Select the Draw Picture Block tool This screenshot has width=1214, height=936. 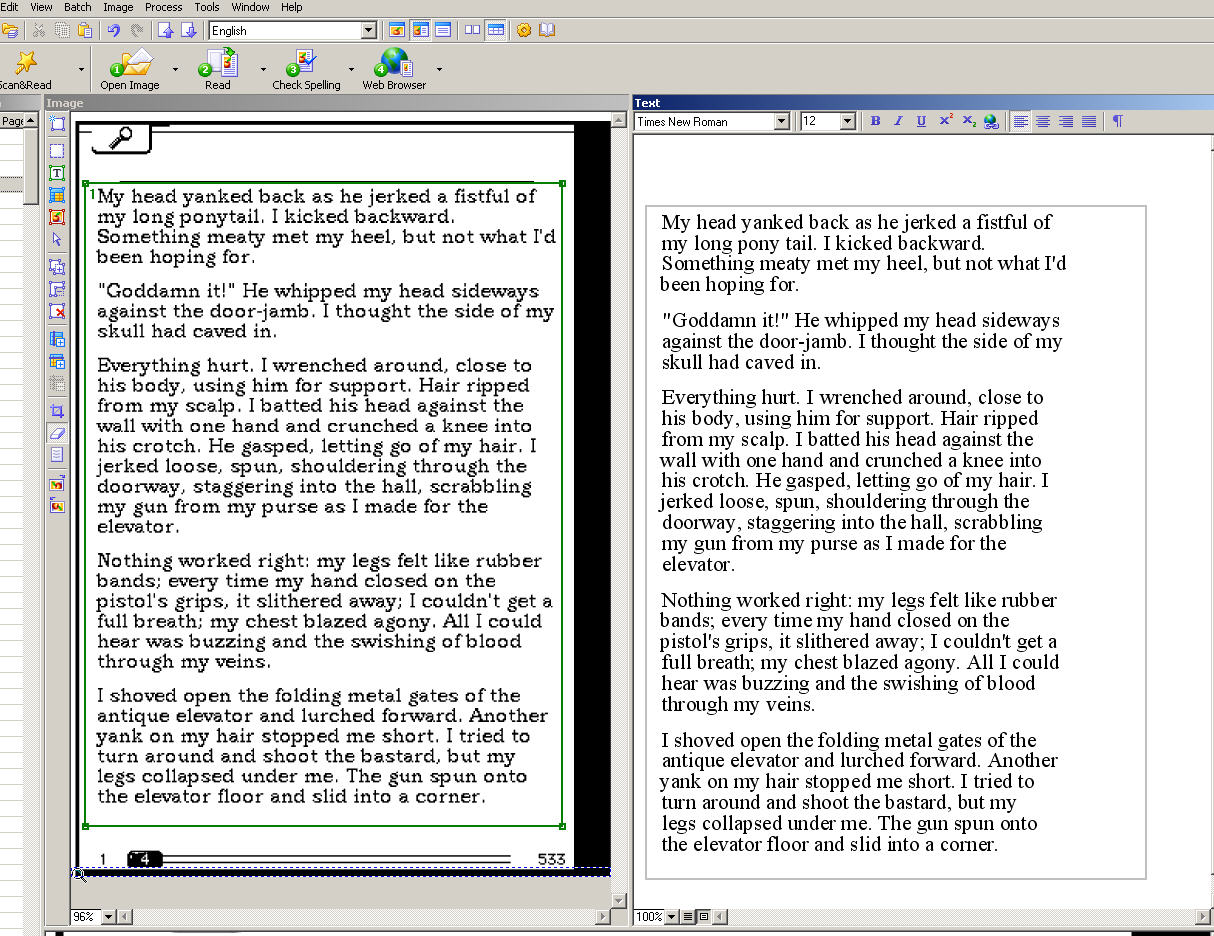click(x=57, y=217)
